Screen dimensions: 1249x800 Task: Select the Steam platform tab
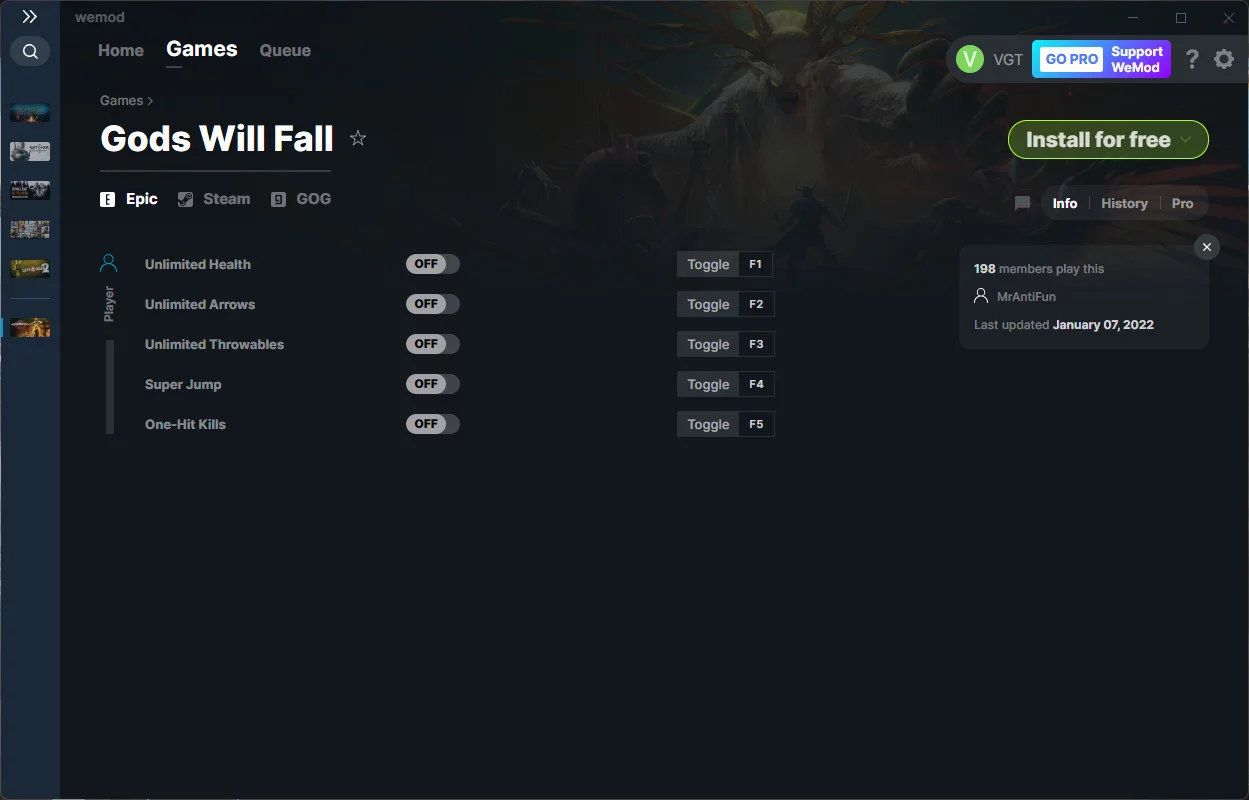pyautogui.click(x=214, y=199)
